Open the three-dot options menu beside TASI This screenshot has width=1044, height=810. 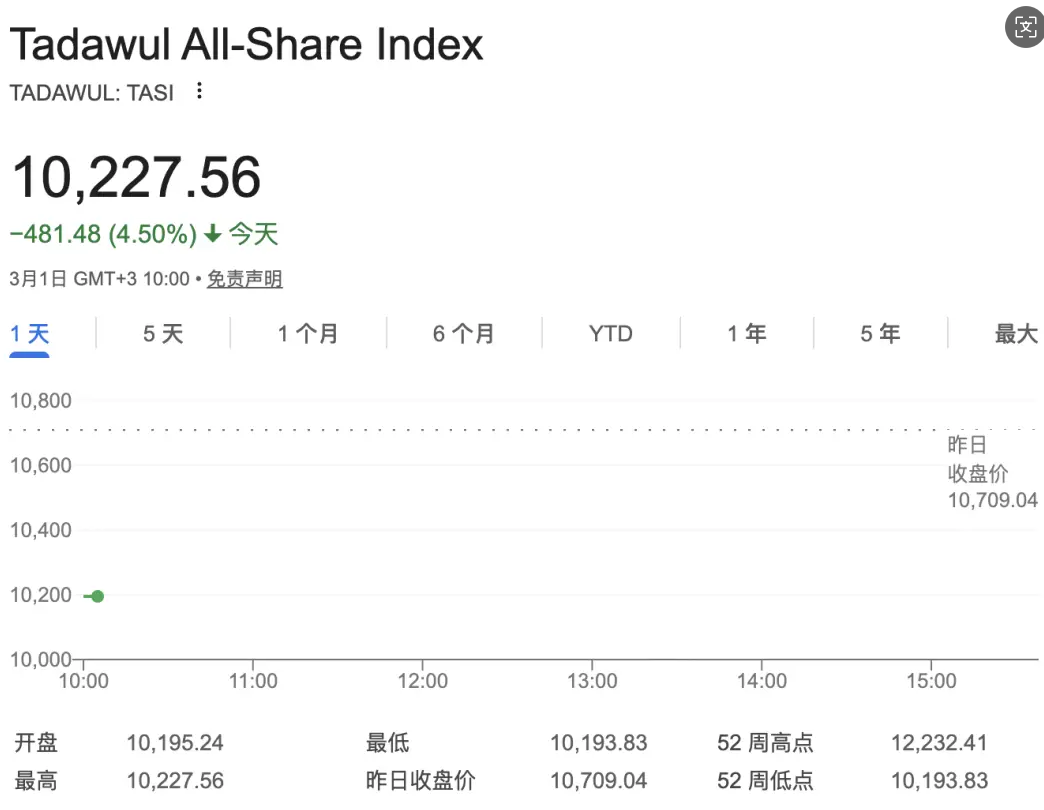[199, 92]
